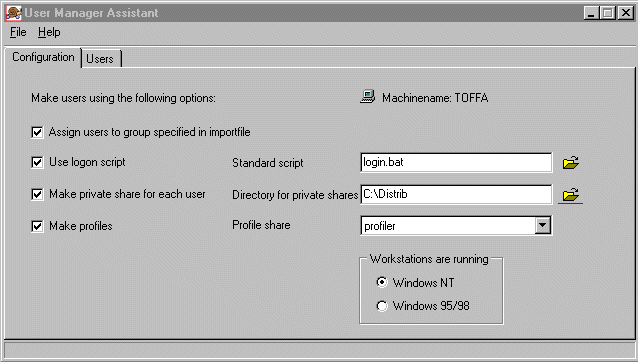Click the Workstations are running group label
The height and width of the screenshot is (362, 638).
[429, 259]
